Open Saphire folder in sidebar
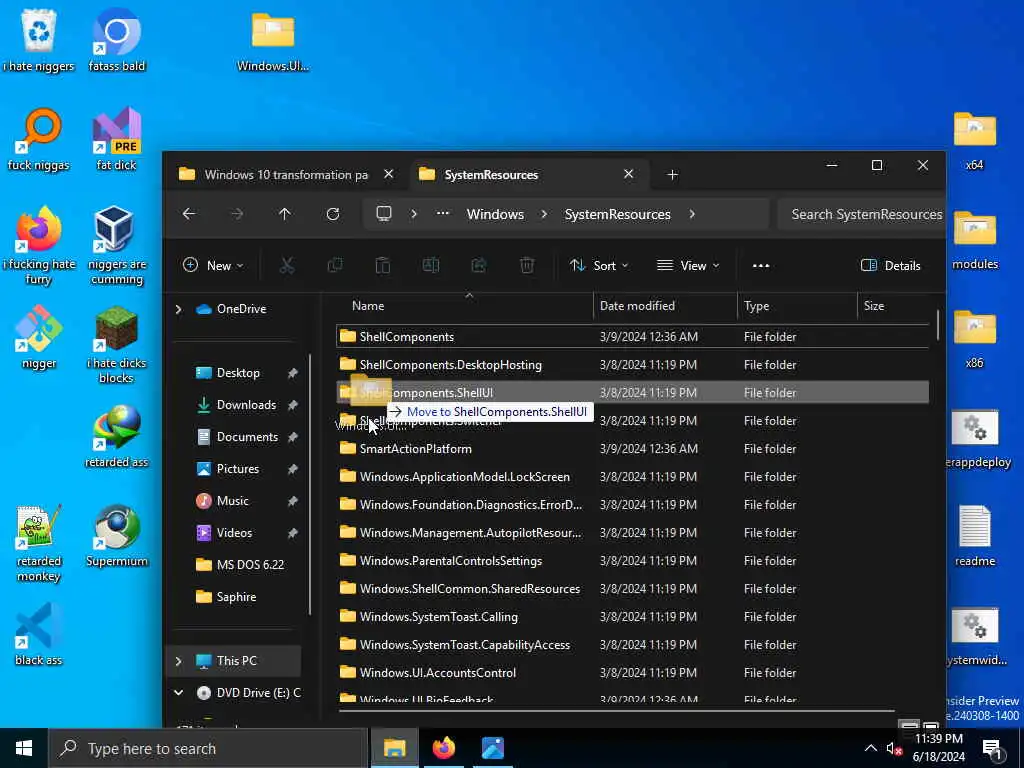This screenshot has width=1024, height=768. click(x=236, y=597)
